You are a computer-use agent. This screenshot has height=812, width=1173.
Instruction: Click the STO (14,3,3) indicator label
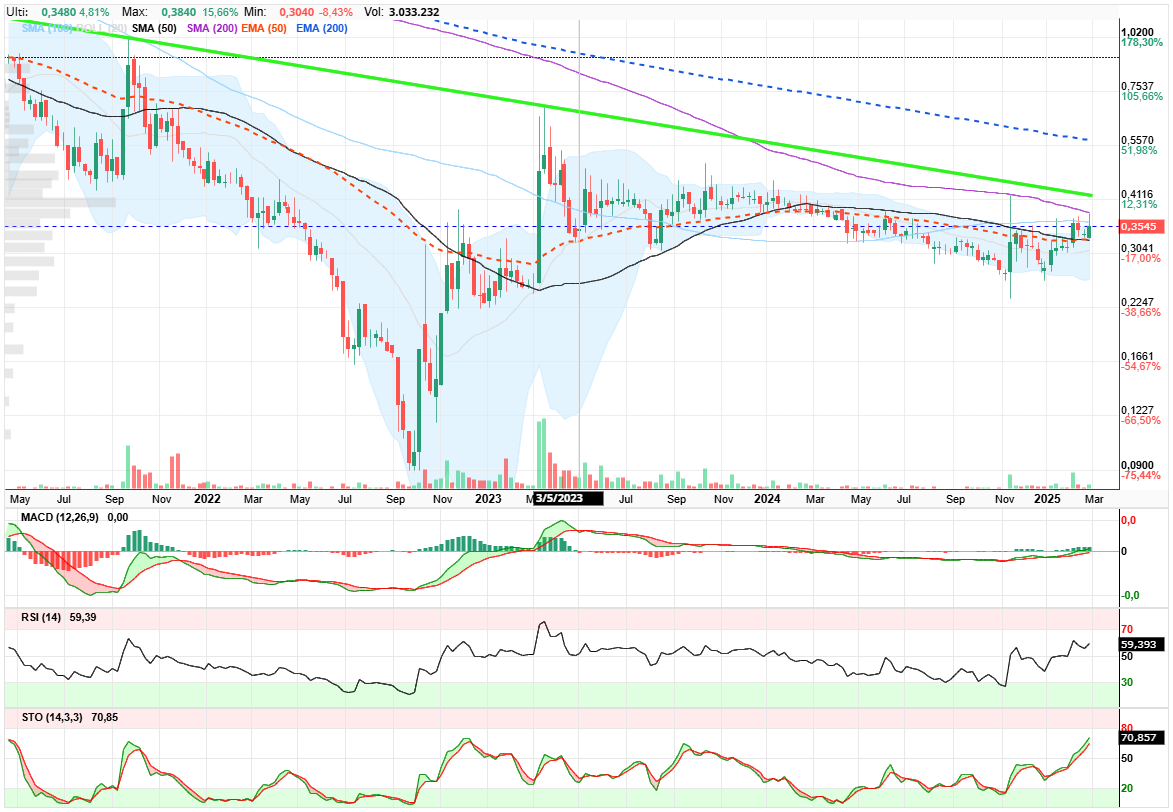(x=52, y=717)
